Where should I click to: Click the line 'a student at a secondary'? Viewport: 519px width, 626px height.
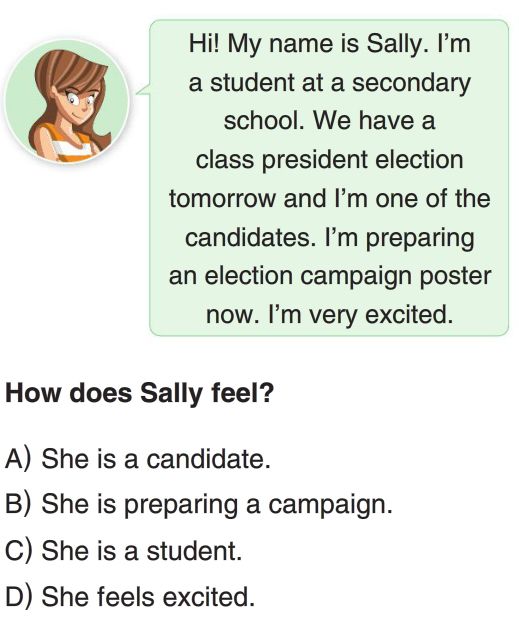point(329,83)
